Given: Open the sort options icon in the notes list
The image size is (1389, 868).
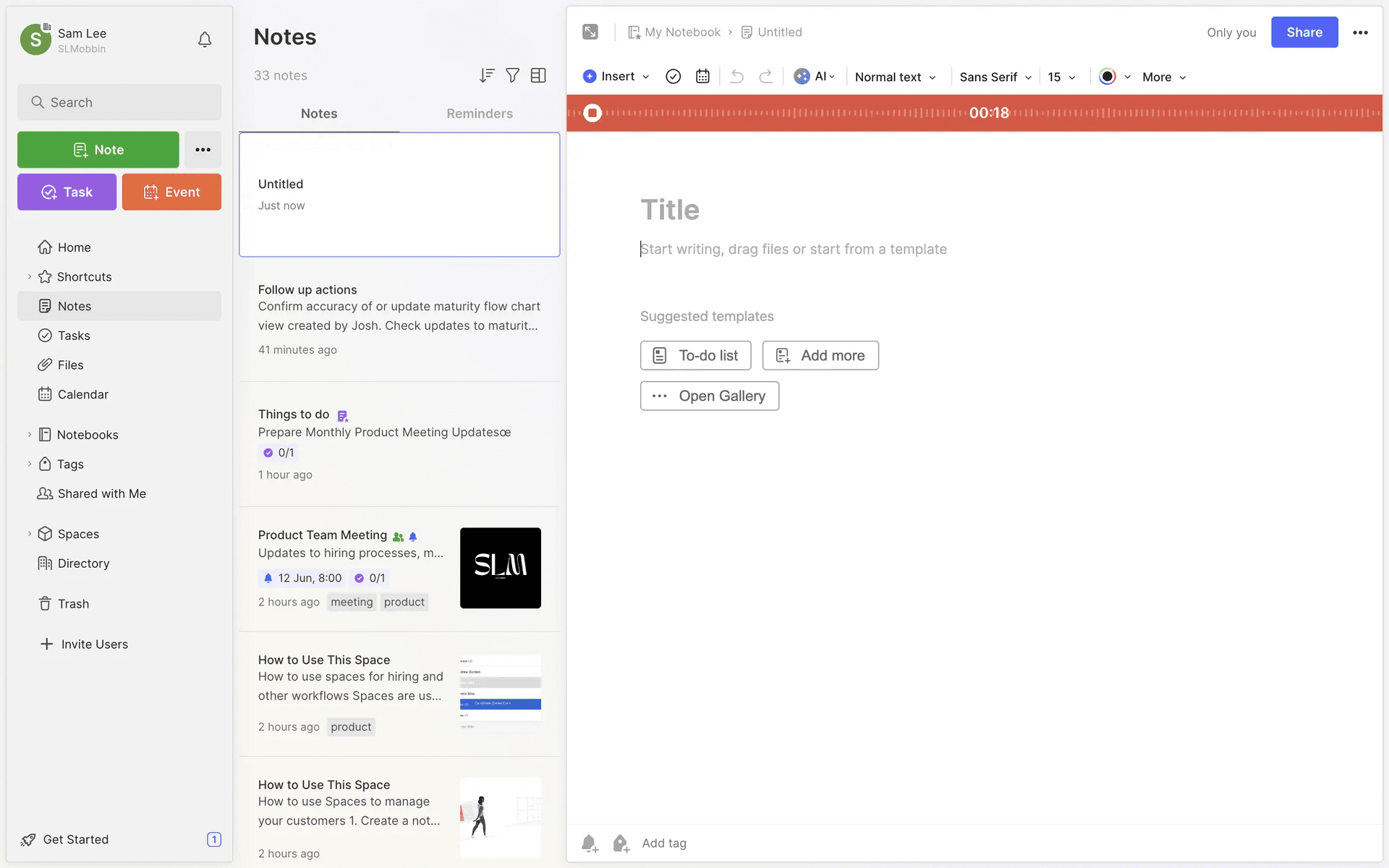Looking at the screenshot, I should pos(487,75).
